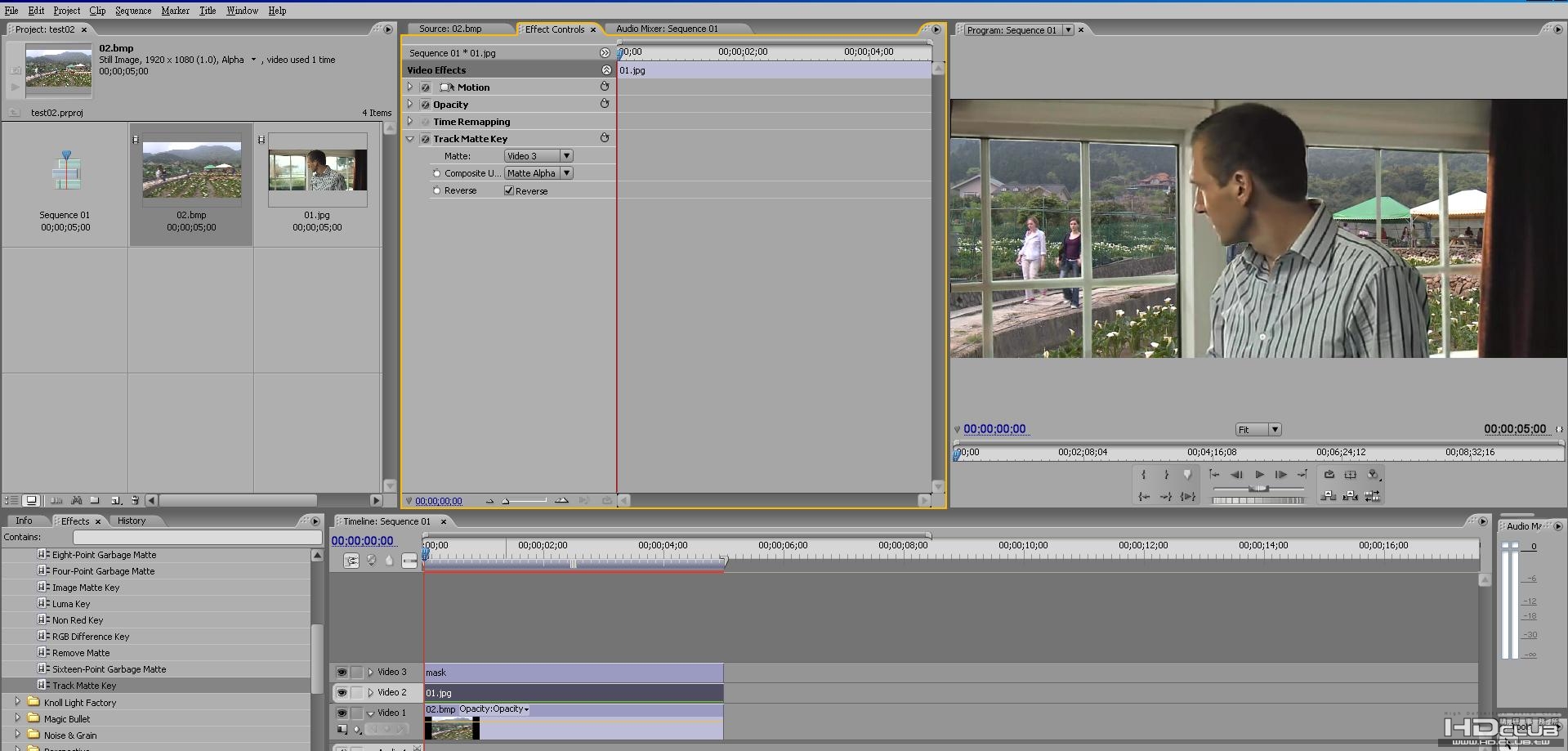The image size is (1568, 751).
Task: Select the Luma Key effect
Action: click(x=71, y=604)
